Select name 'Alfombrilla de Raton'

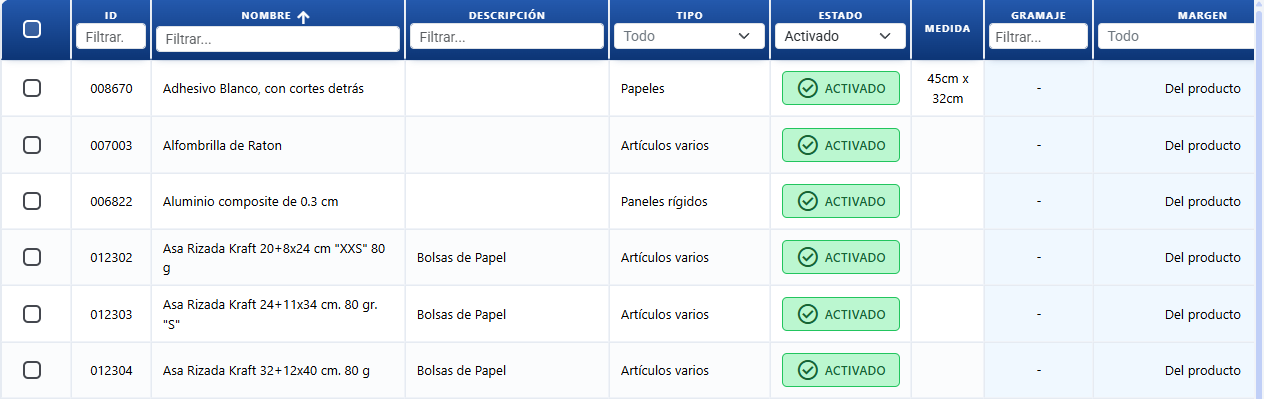click(x=222, y=145)
